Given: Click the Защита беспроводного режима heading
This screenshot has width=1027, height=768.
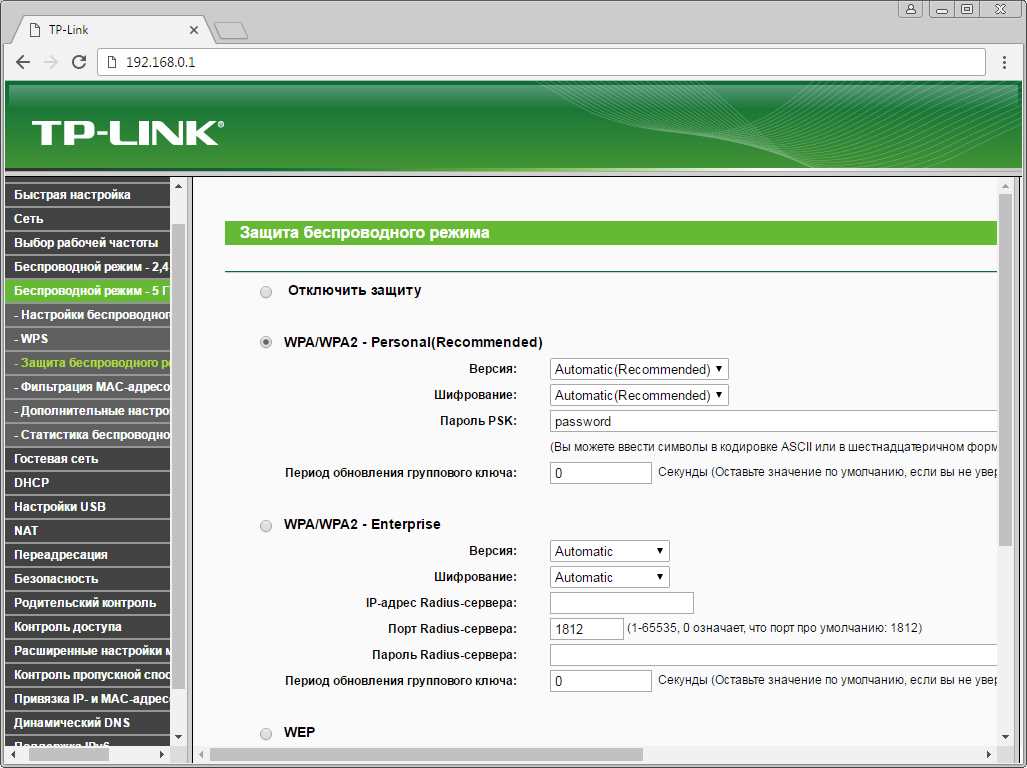Looking at the screenshot, I should pos(364,233).
